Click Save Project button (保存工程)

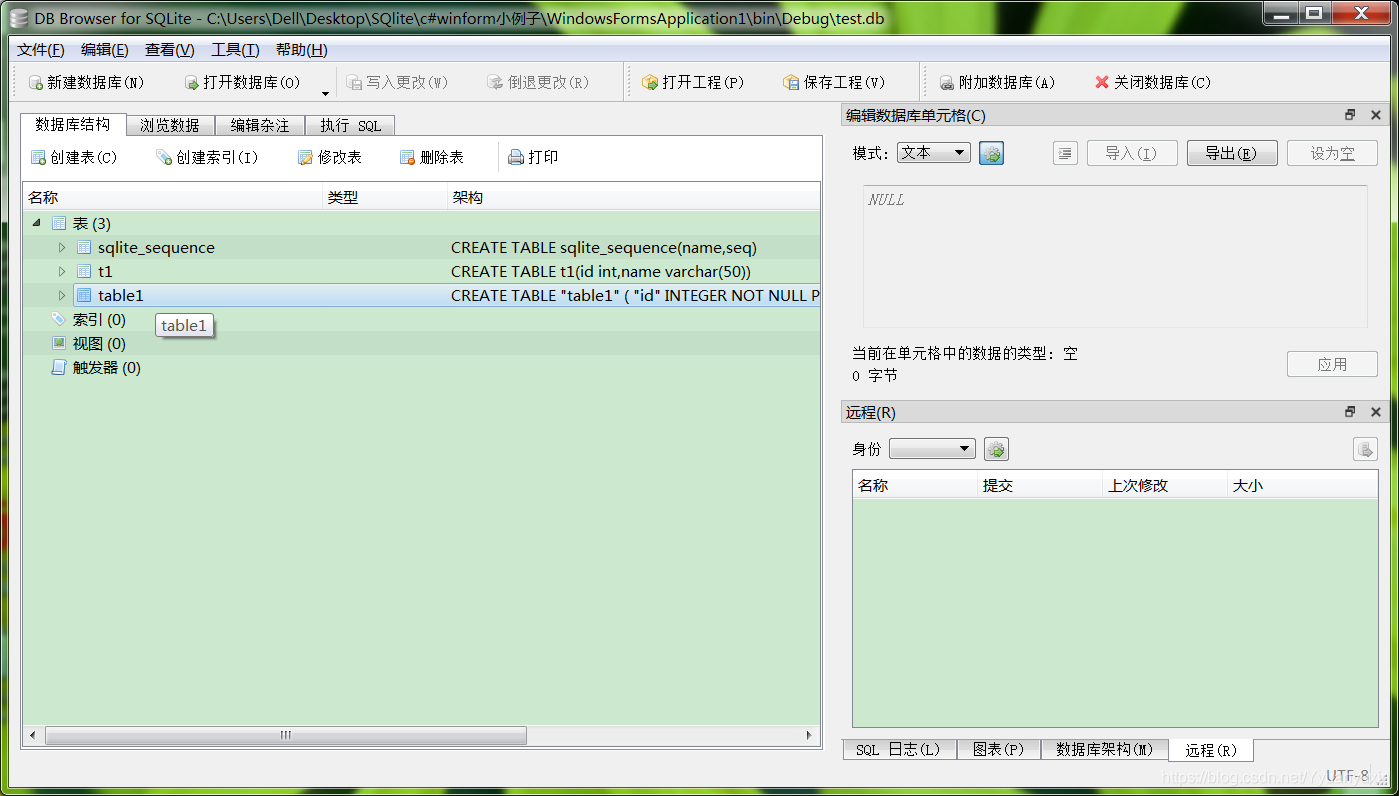pyautogui.click(x=834, y=83)
